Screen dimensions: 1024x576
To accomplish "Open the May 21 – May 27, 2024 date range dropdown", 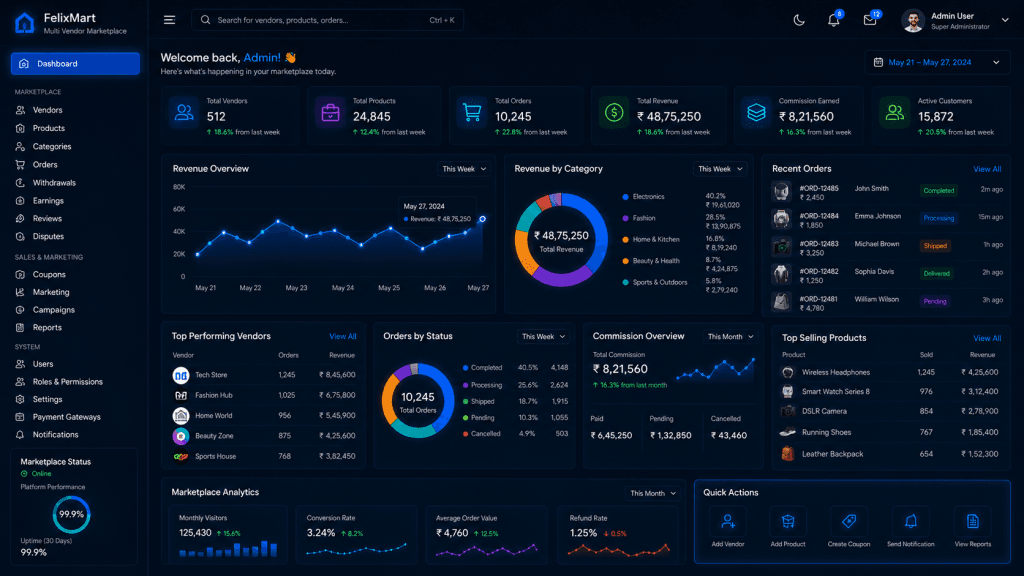I will point(937,63).
